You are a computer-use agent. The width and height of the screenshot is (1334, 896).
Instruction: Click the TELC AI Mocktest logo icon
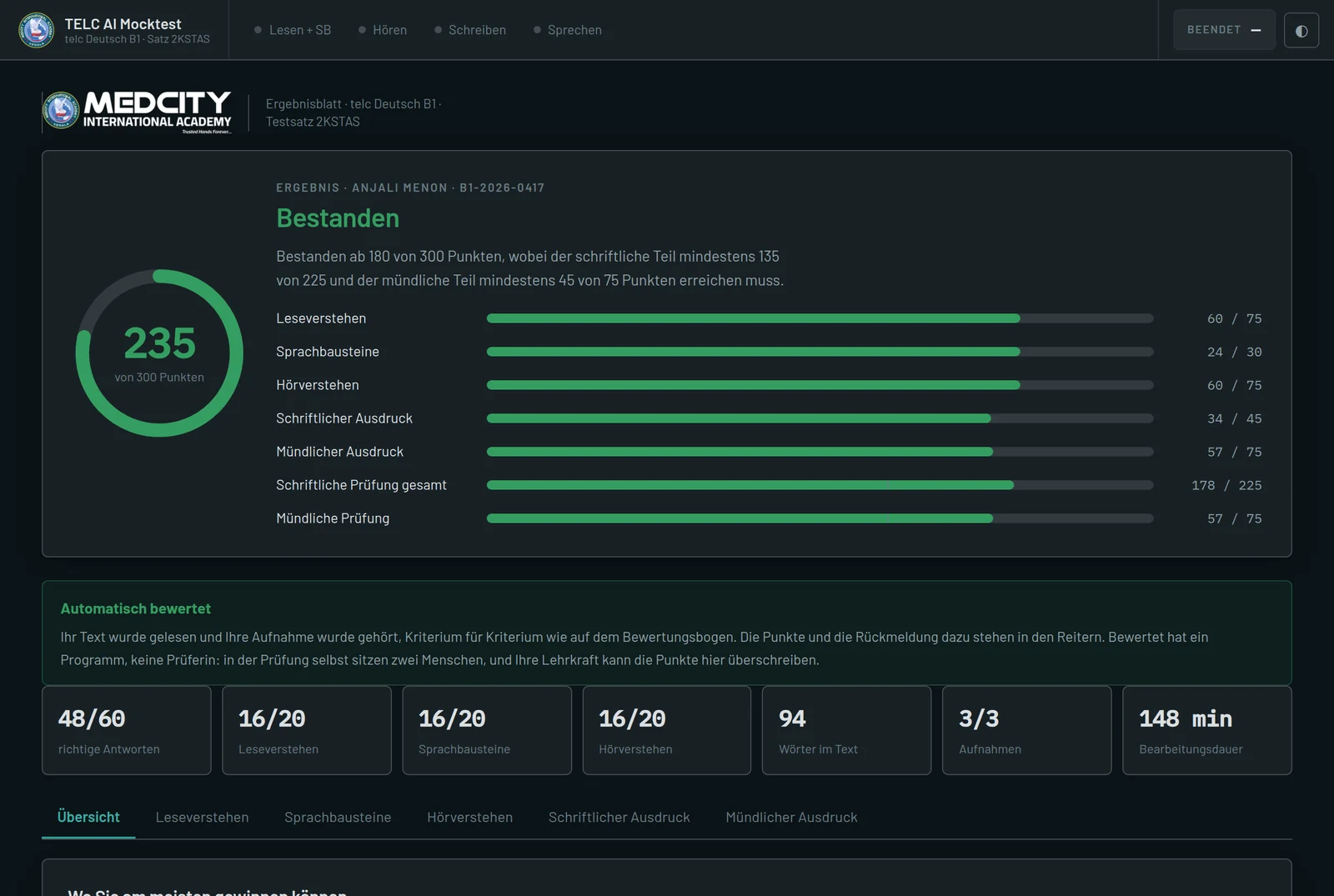coord(37,30)
